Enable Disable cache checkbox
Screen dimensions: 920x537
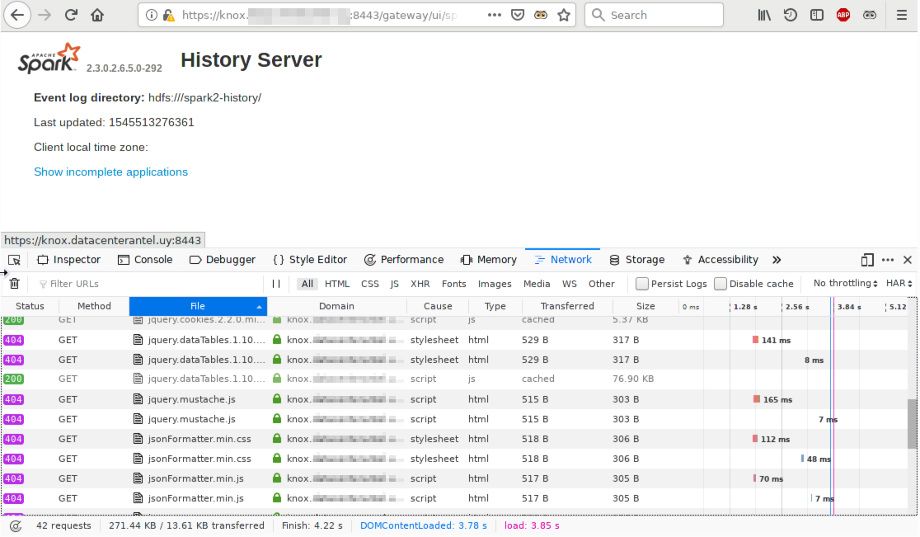tap(720, 283)
